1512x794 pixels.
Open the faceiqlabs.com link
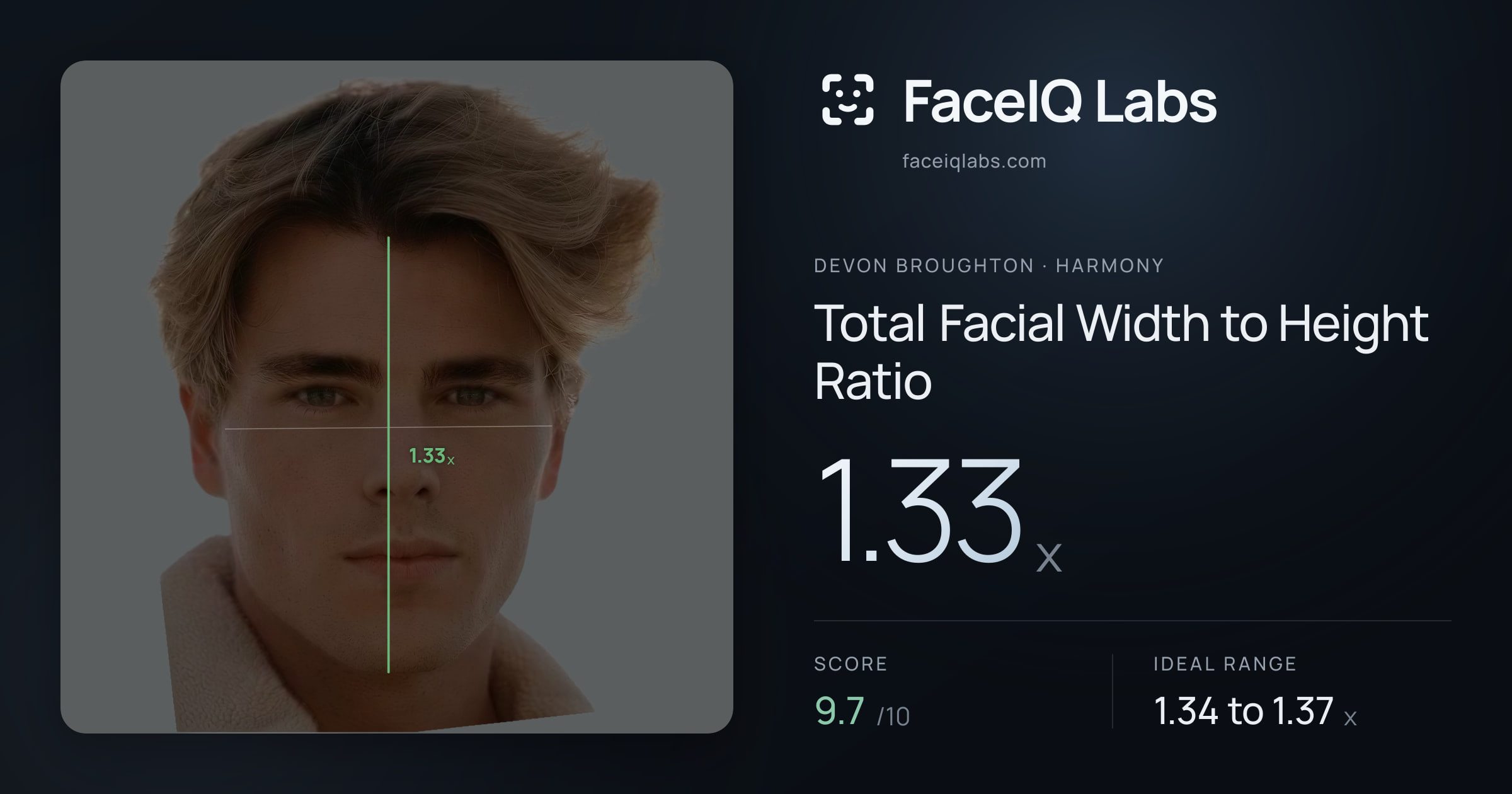click(974, 161)
